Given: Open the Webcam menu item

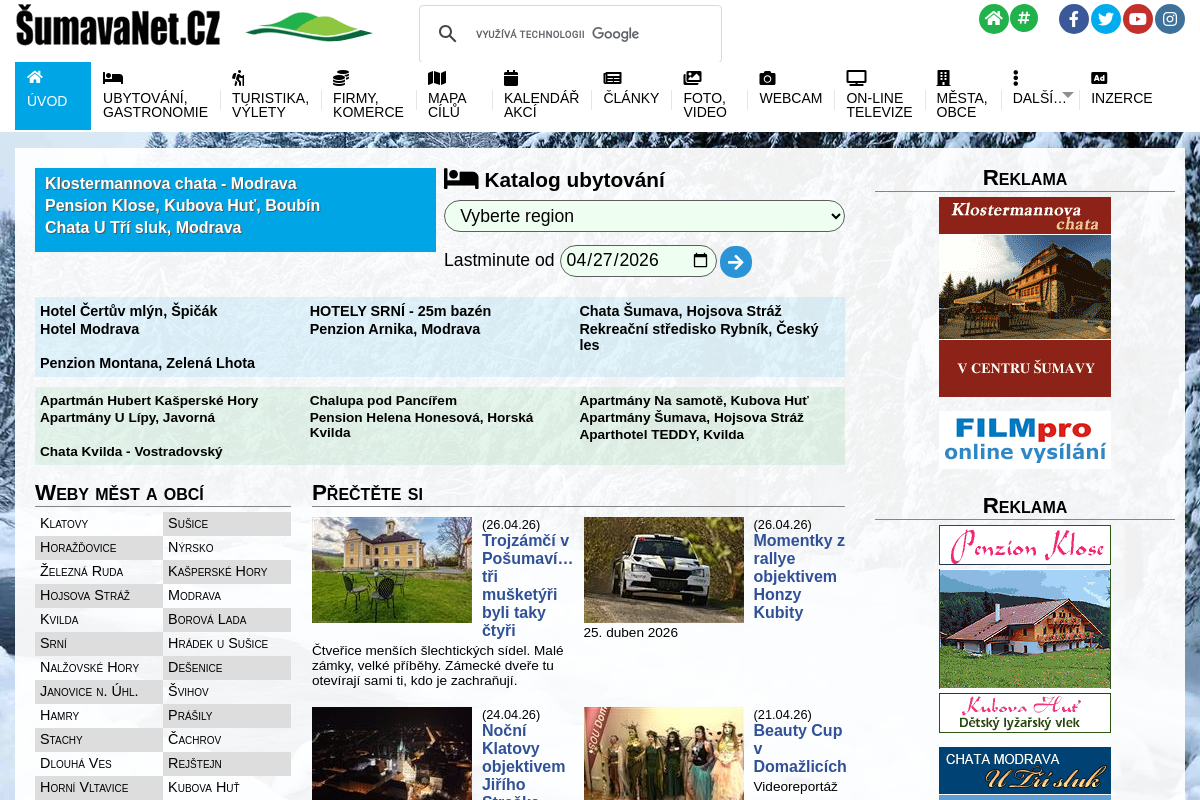Looking at the screenshot, I should pyautogui.click(x=790, y=97).
